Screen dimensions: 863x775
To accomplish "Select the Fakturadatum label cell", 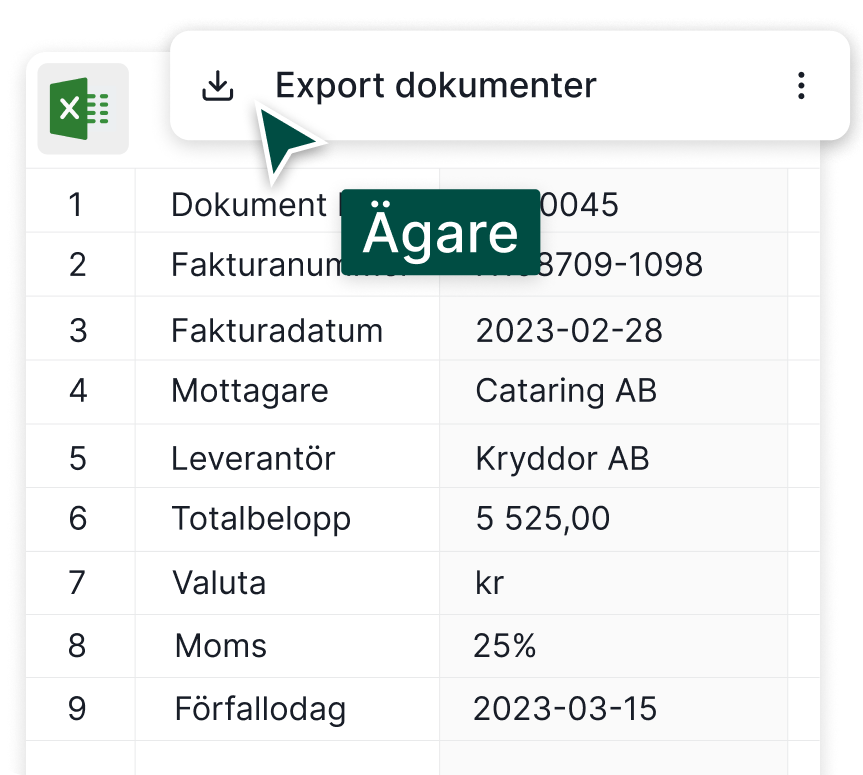I will [x=277, y=331].
